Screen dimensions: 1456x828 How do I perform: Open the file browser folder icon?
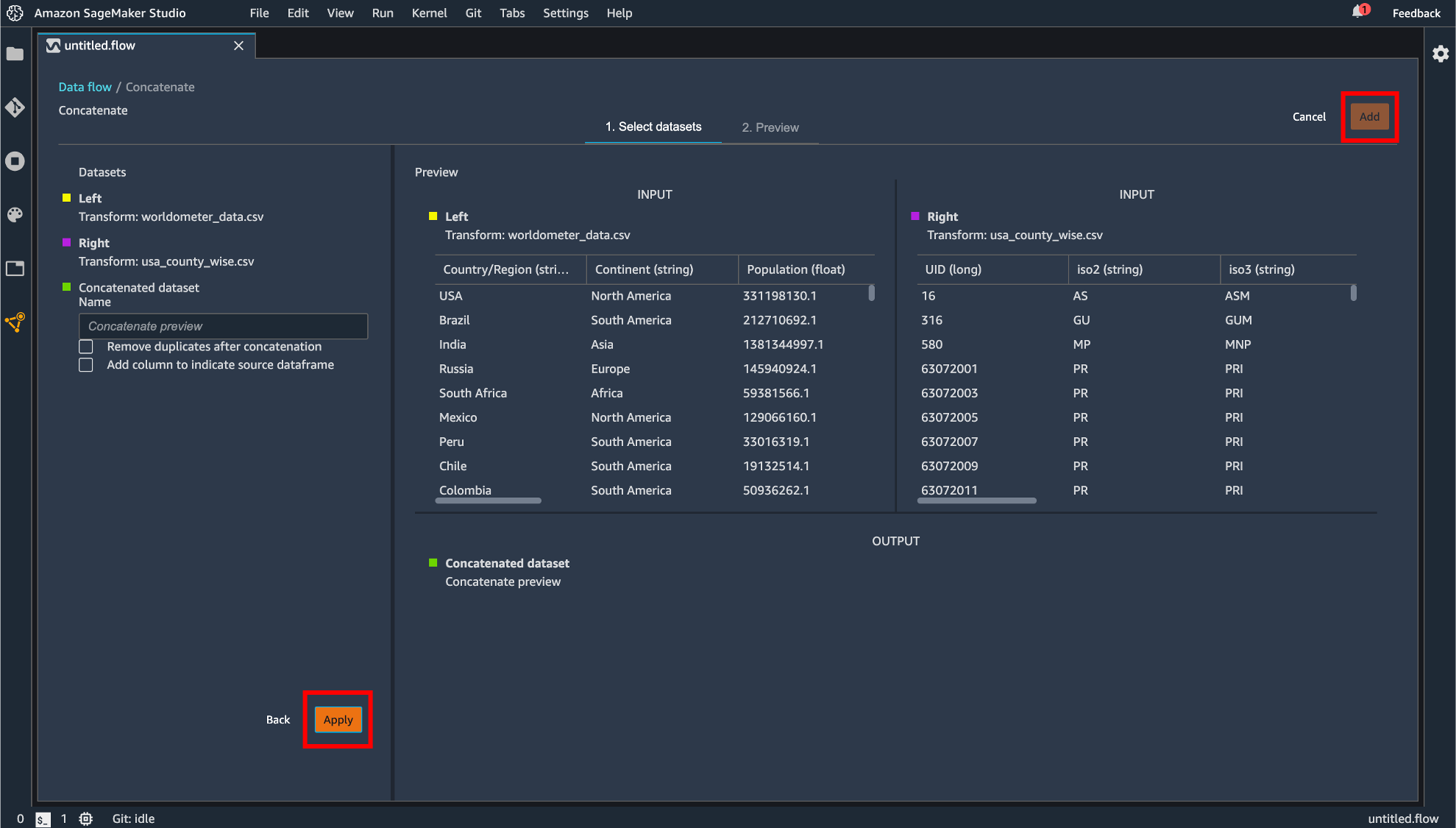[x=15, y=54]
